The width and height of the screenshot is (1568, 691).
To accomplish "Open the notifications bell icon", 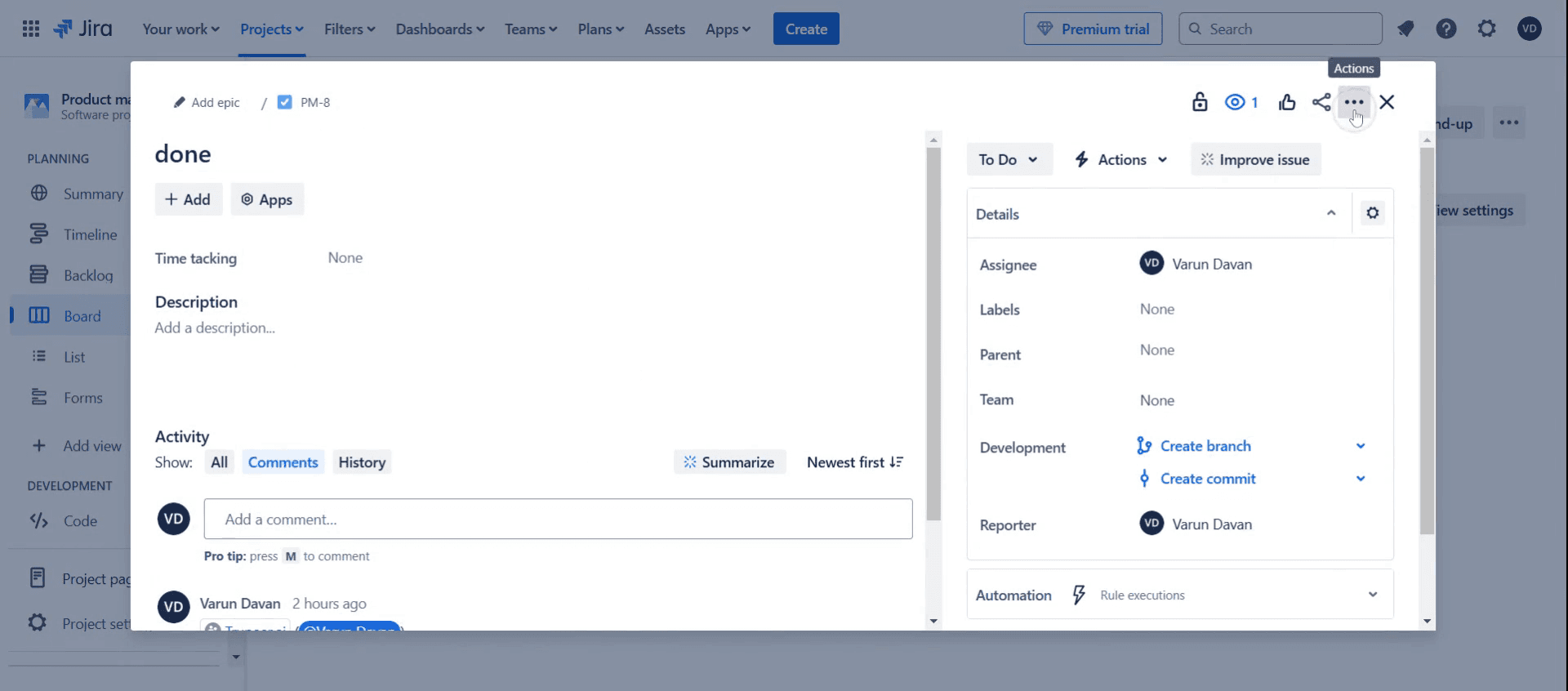I will click(x=1405, y=29).
